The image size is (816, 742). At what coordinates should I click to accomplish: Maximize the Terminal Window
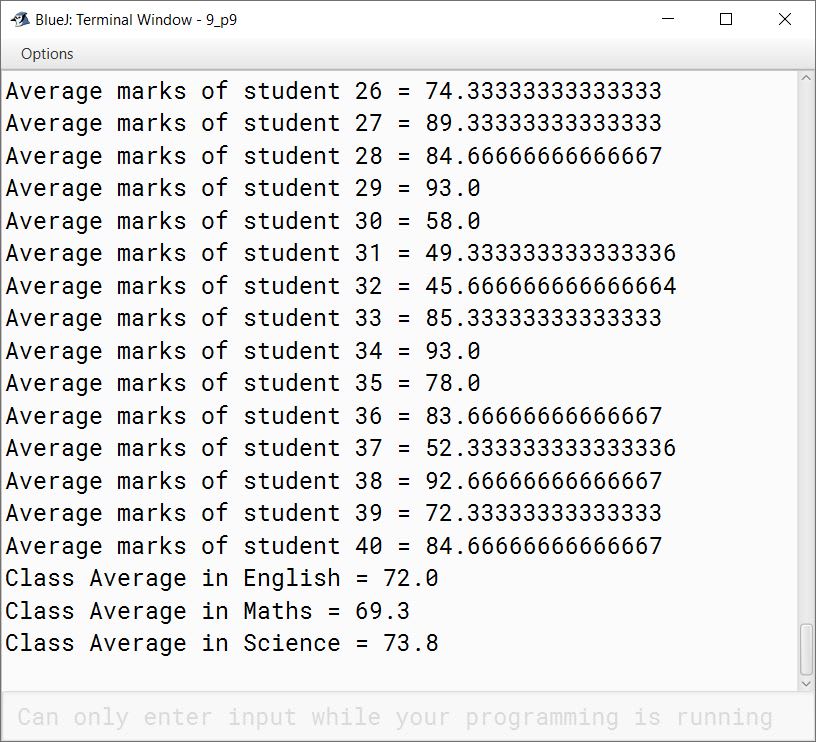click(723, 19)
